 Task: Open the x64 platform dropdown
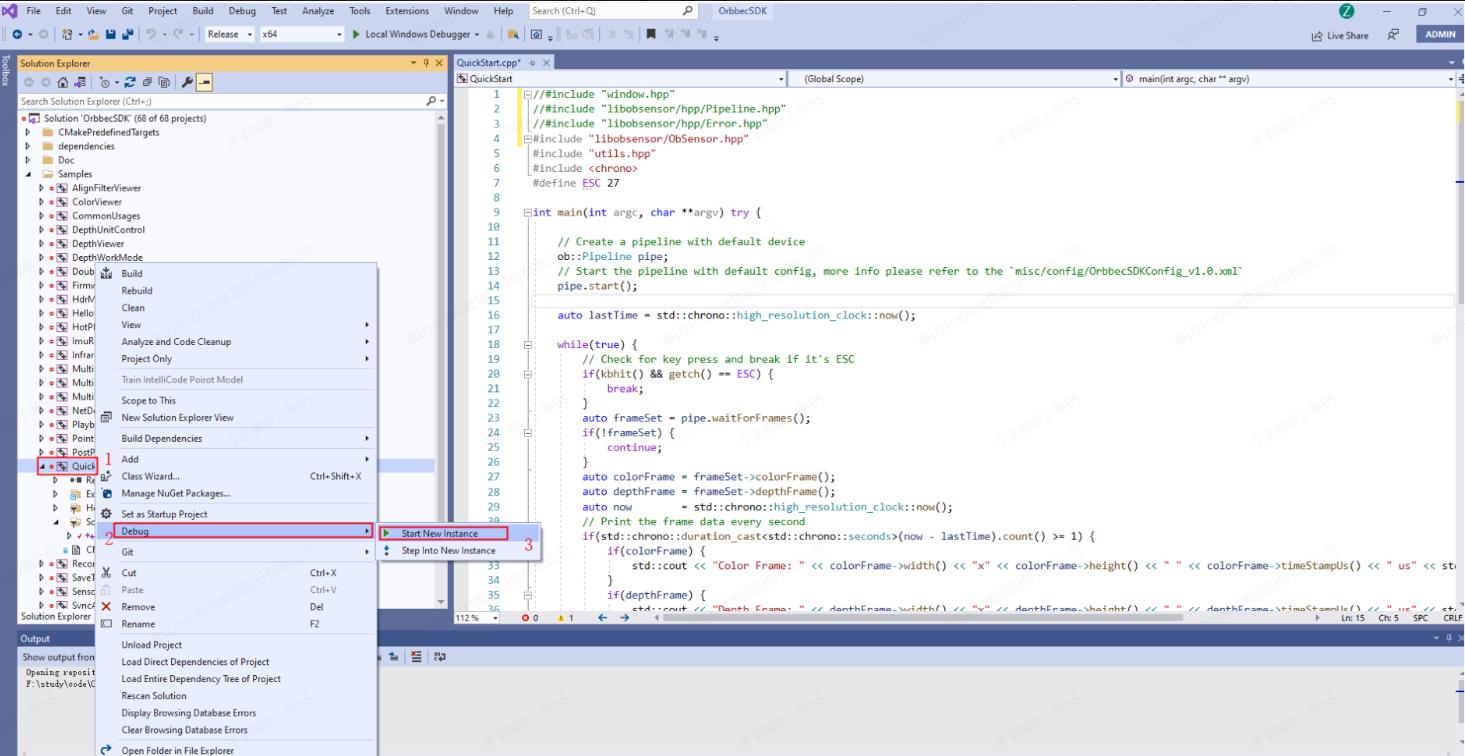[300, 34]
